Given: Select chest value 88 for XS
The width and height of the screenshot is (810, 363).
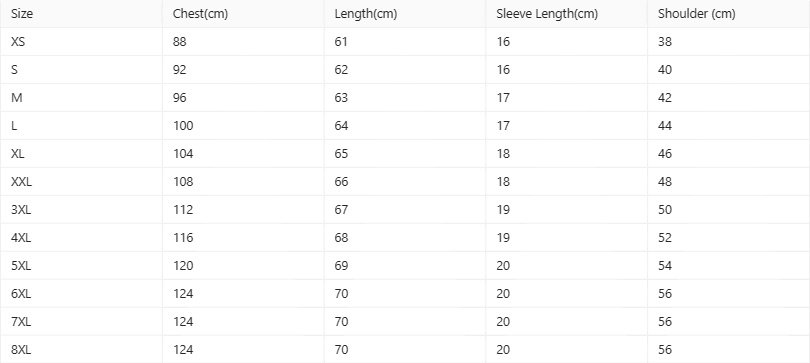Looking at the screenshot, I should click(x=180, y=42).
